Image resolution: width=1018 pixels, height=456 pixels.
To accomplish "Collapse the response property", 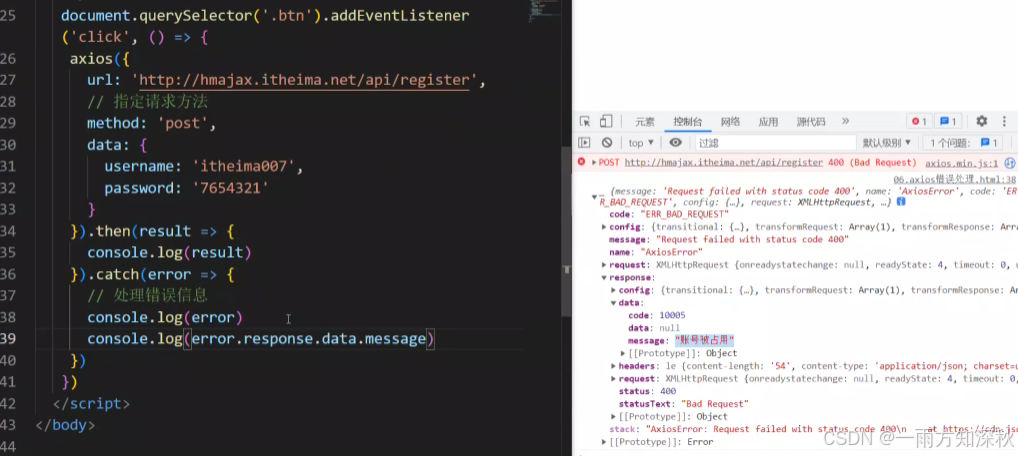I will 604,277.
